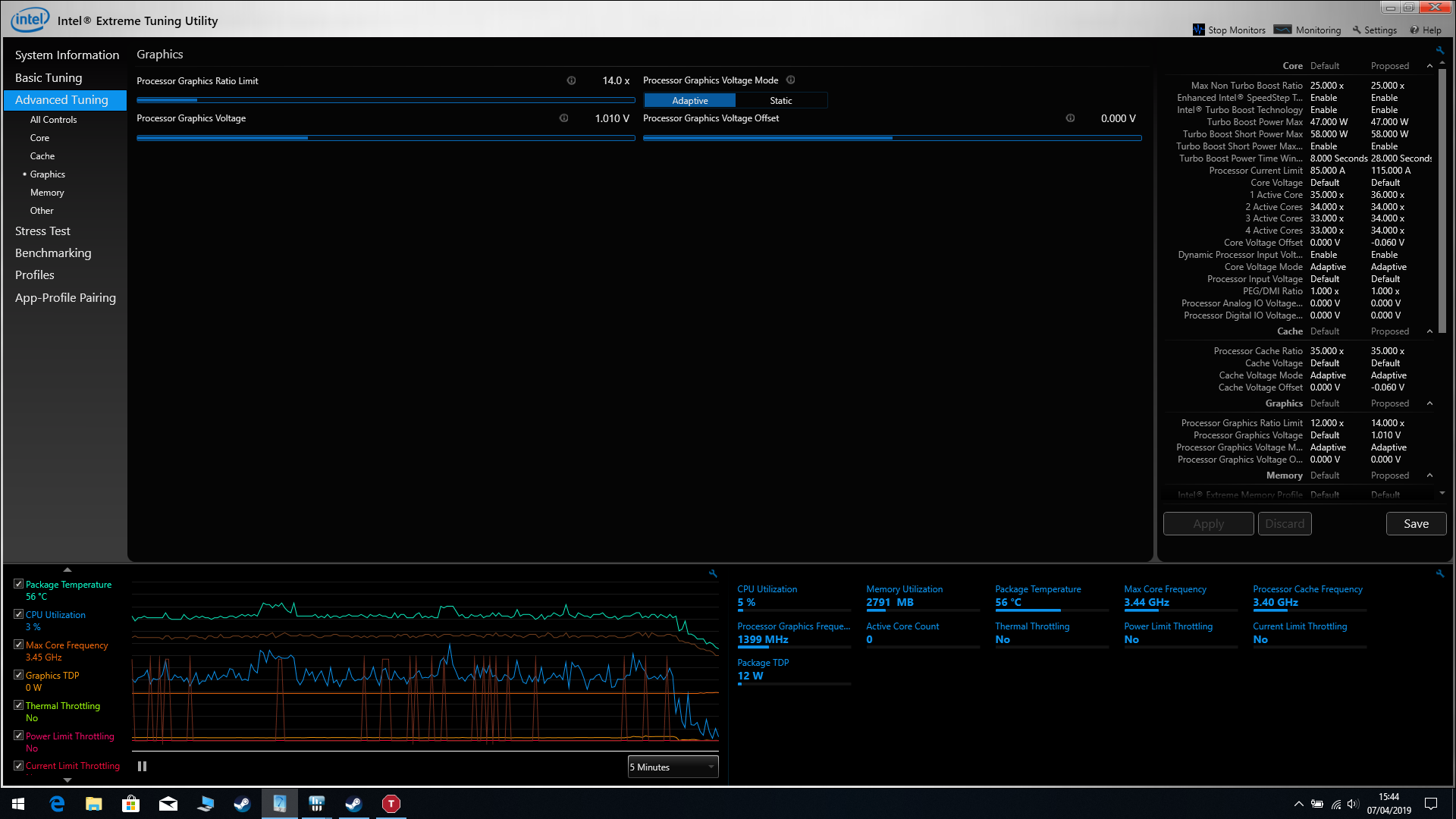The width and height of the screenshot is (1456, 819).
Task: Click the Stop Monitors icon
Action: point(1198,30)
